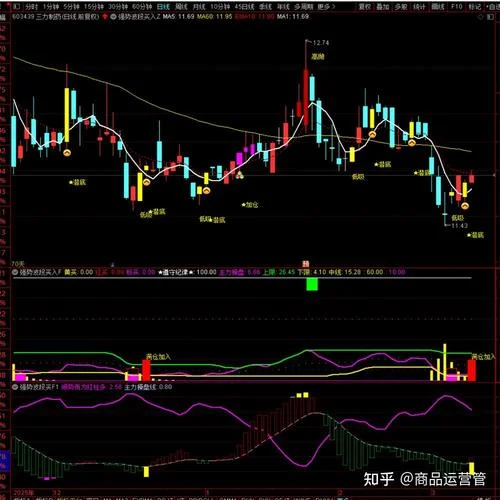This screenshot has width=500, height=500.
Task: Switch to the 1分钟 period tab
Action: 51,7
